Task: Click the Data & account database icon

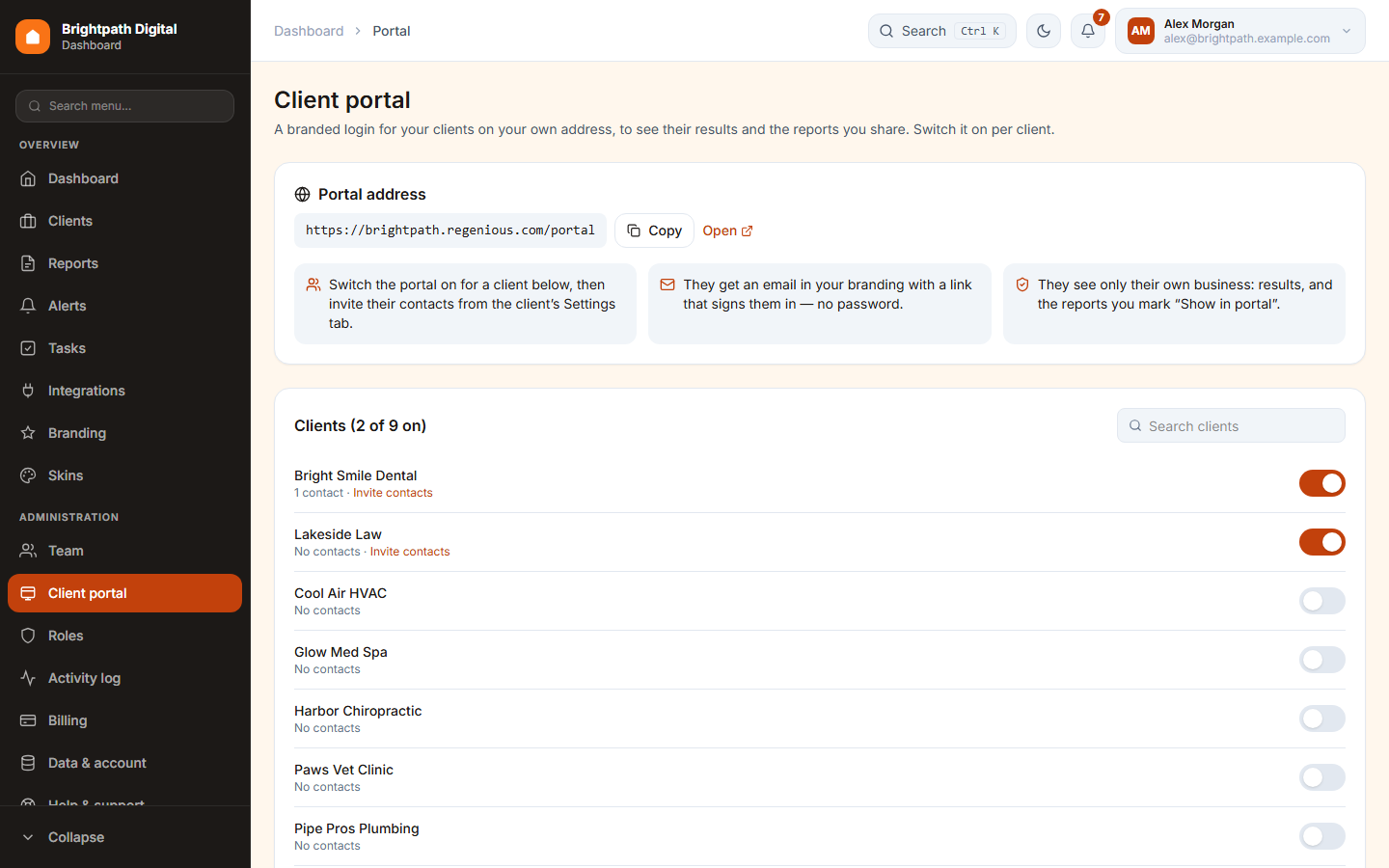Action: pyautogui.click(x=28, y=763)
